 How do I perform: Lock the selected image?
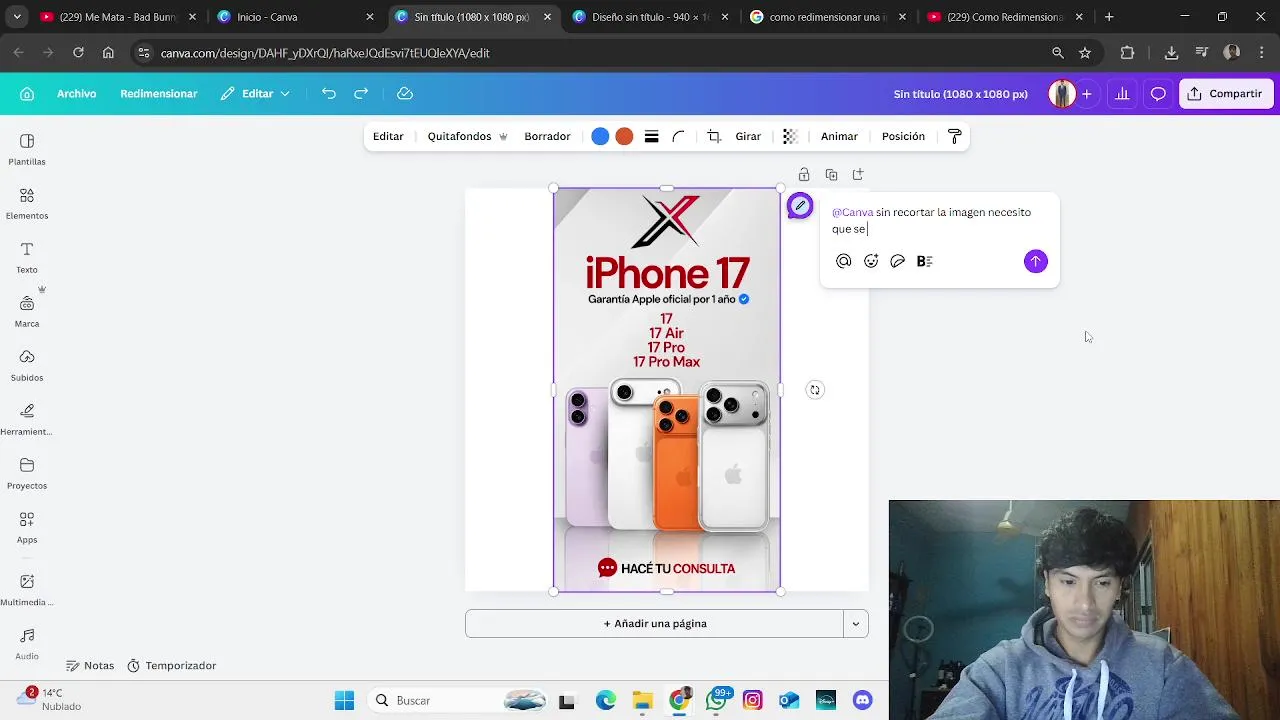(x=804, y=174)
